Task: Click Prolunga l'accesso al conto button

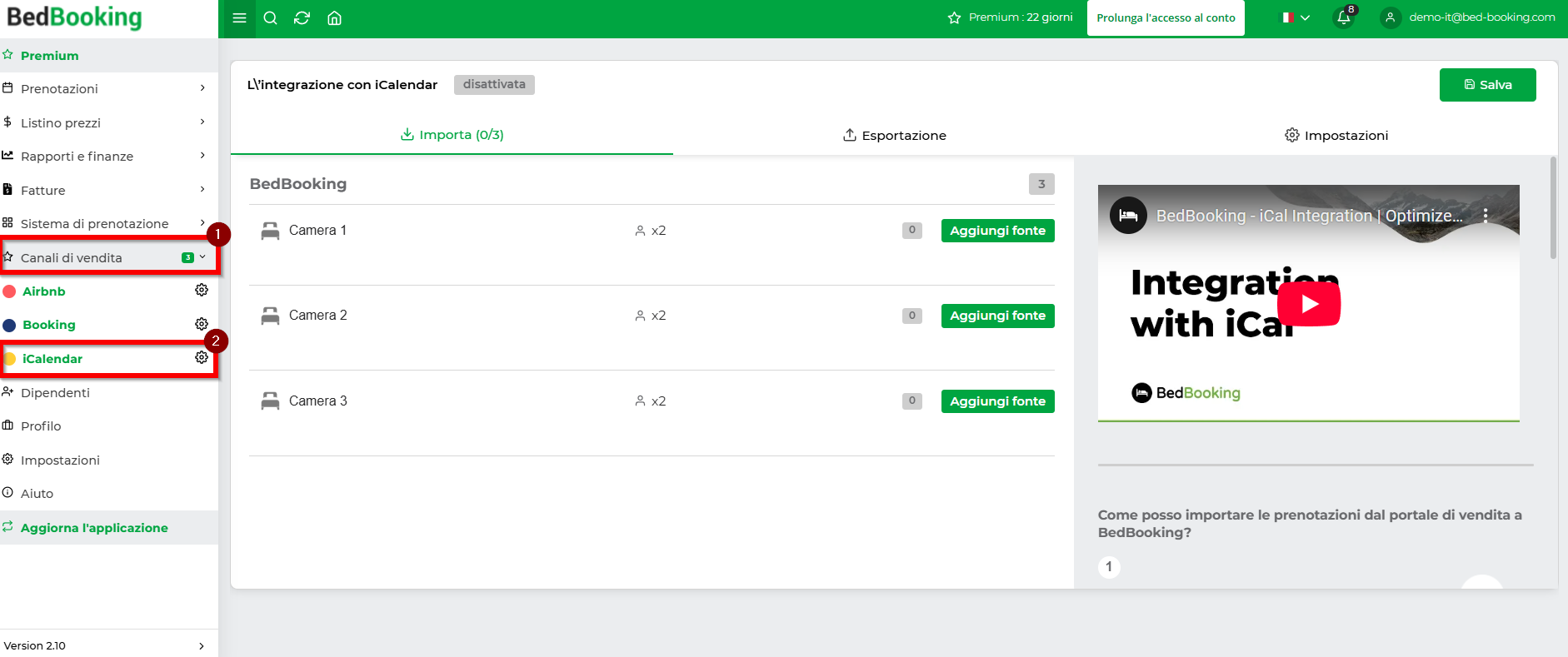Action: pyautogui.click(x=1166, y=17)
